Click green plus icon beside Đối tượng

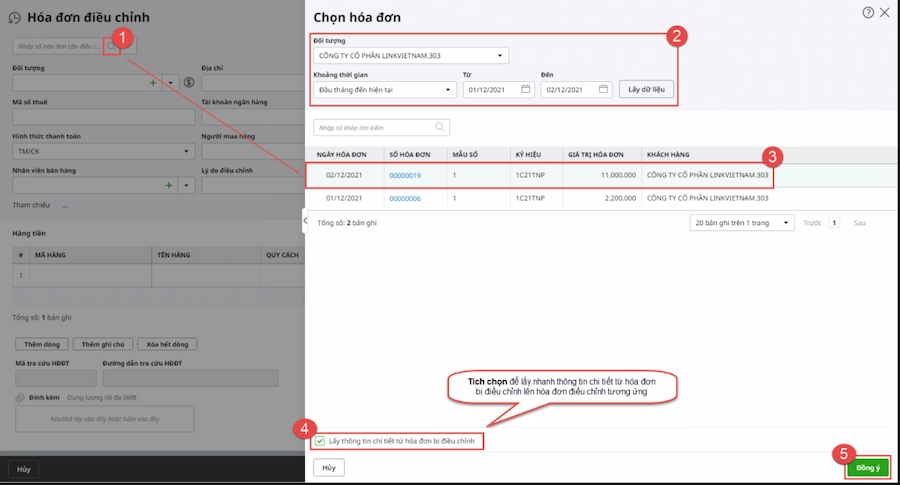(x=153, y=83)
